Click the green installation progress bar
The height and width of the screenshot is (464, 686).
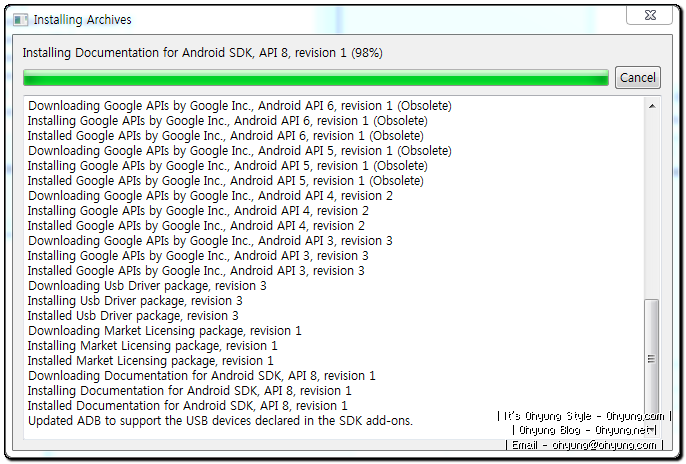[315, 77]
